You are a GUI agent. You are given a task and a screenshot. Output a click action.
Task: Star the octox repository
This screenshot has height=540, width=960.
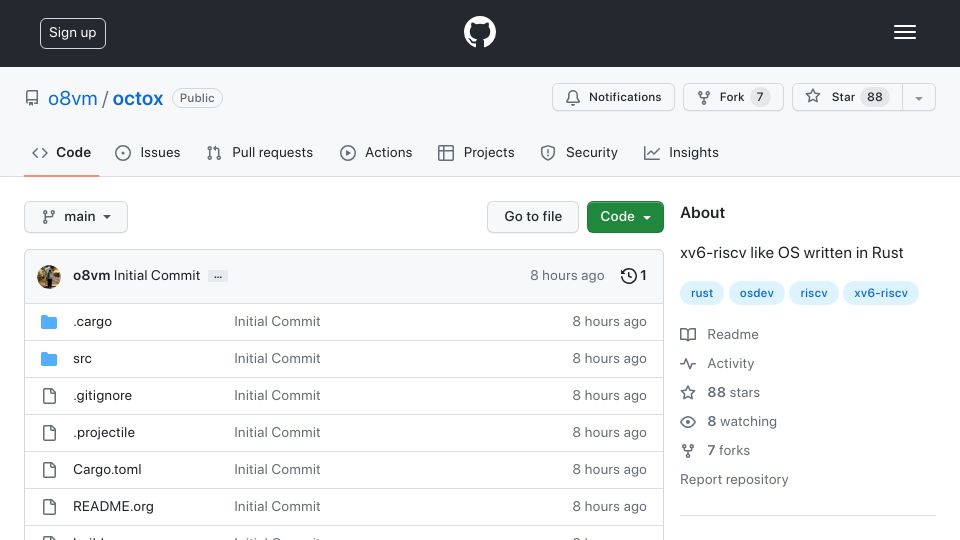[x=847, y=97]
